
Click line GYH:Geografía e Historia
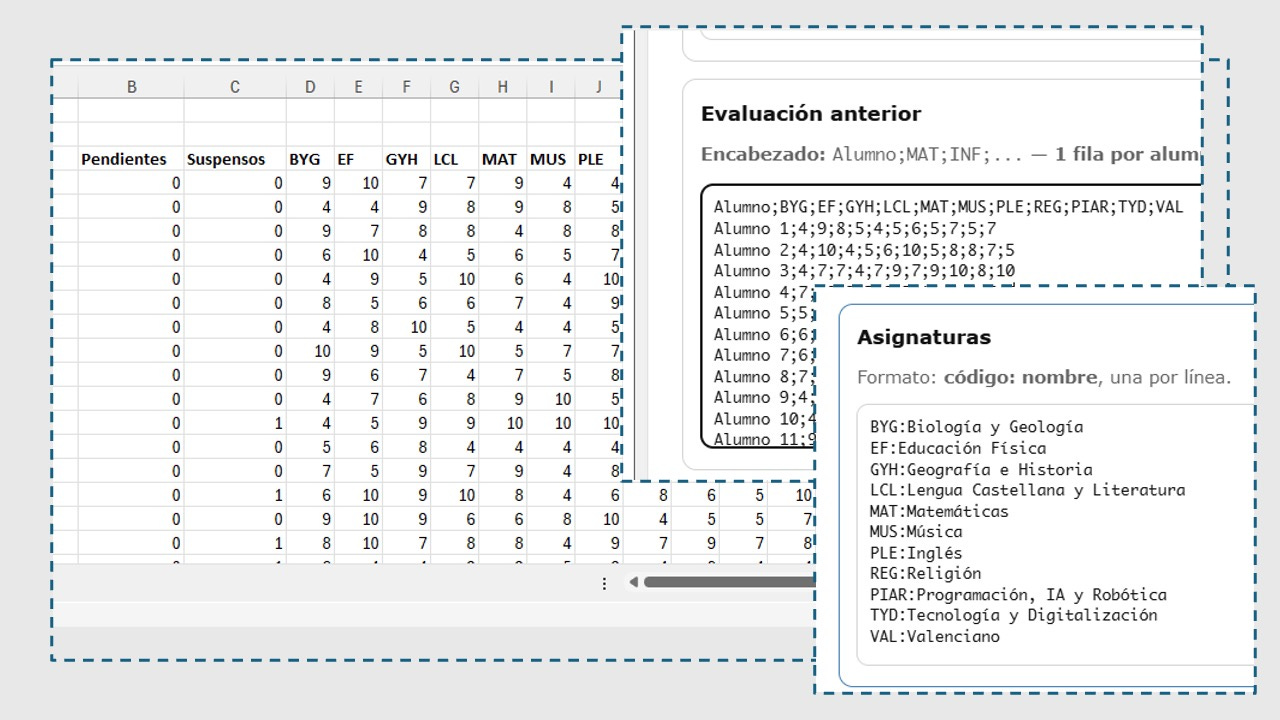click(981, 469)
